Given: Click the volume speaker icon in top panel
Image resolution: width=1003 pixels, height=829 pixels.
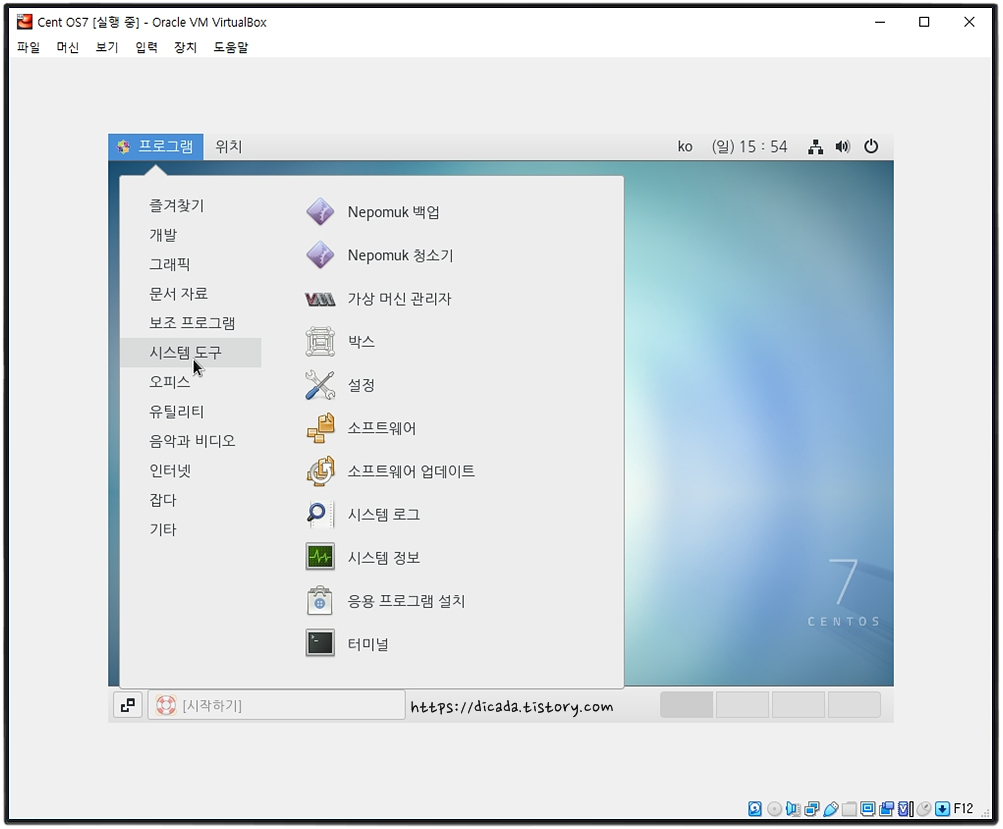Looking at the screenshot, I should coord(842,146).
